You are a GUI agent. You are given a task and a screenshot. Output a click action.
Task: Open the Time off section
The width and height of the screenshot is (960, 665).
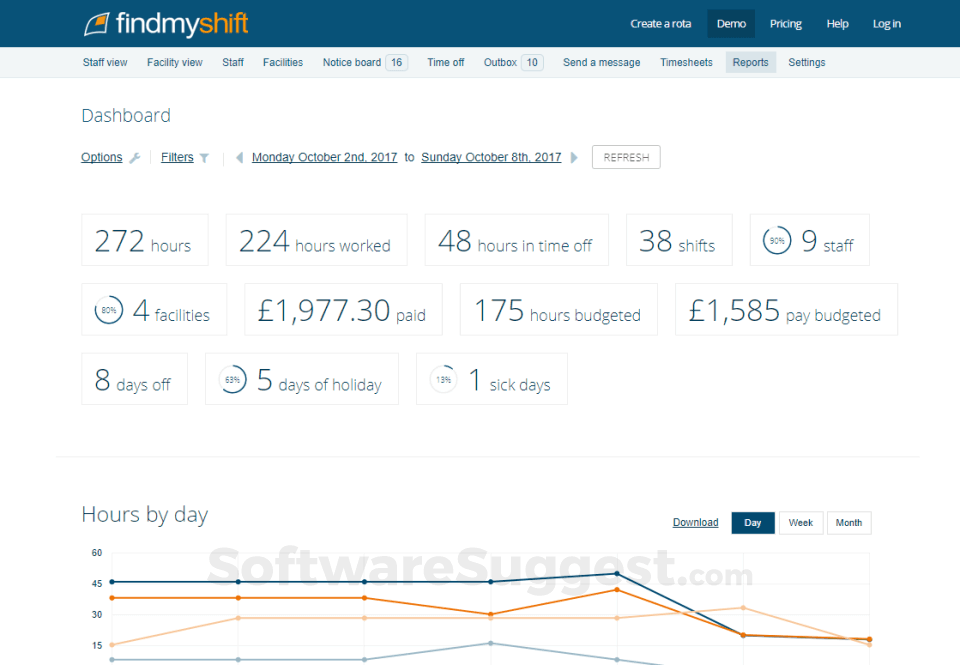click(x=445, y=62)
